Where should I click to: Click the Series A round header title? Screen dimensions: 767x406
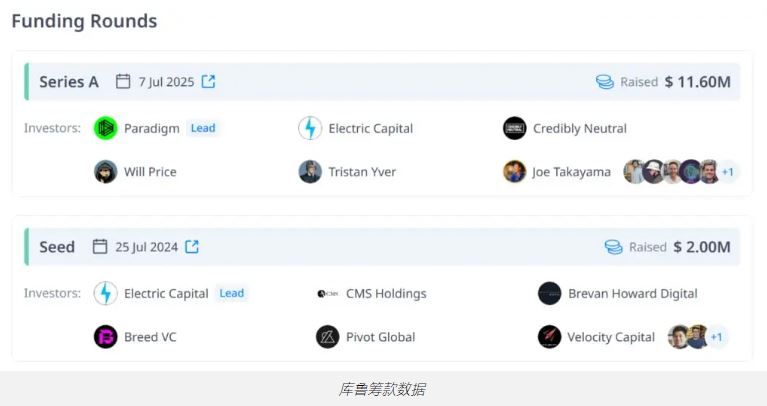[69, 82]
